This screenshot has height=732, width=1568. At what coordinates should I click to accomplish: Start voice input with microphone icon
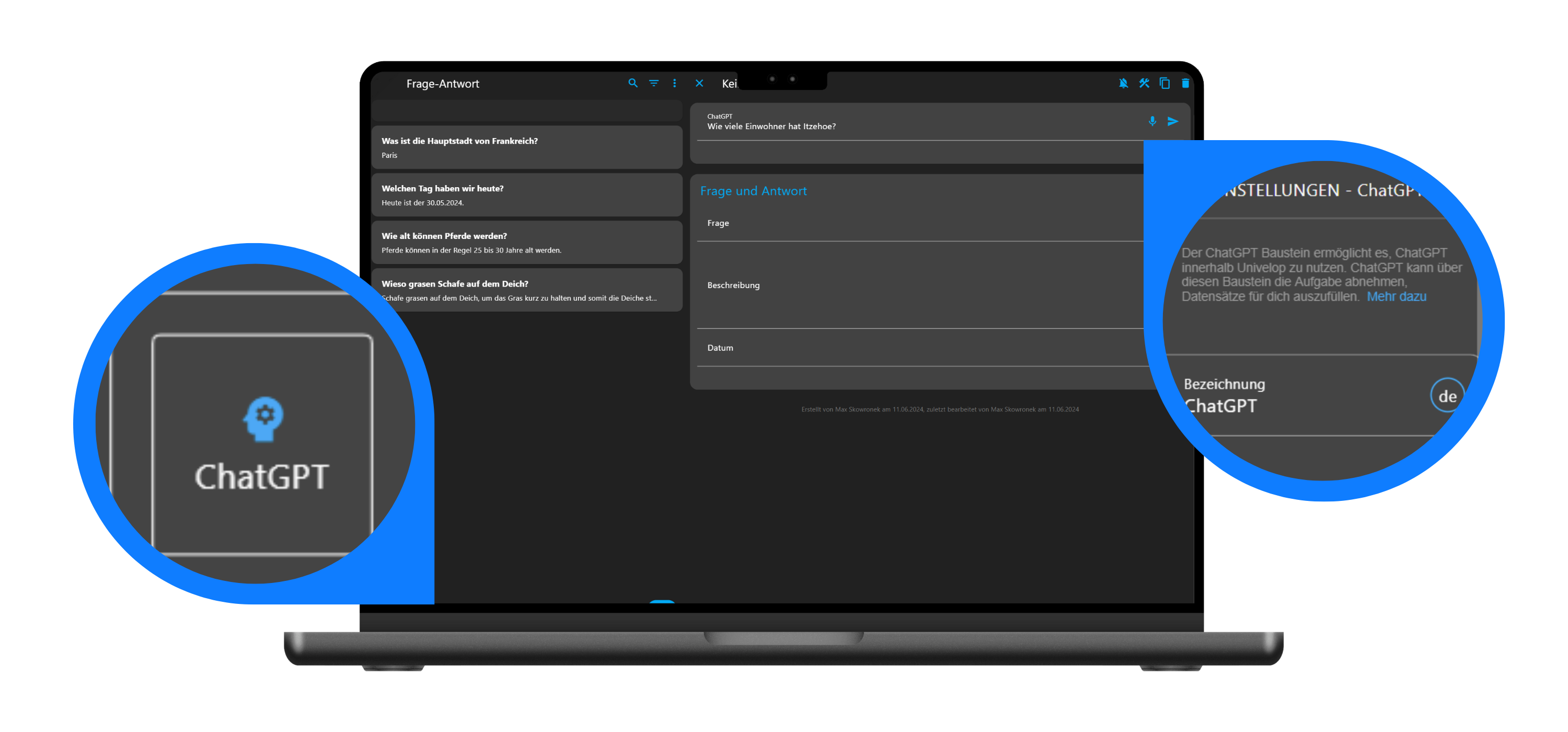pos(1152,121)
